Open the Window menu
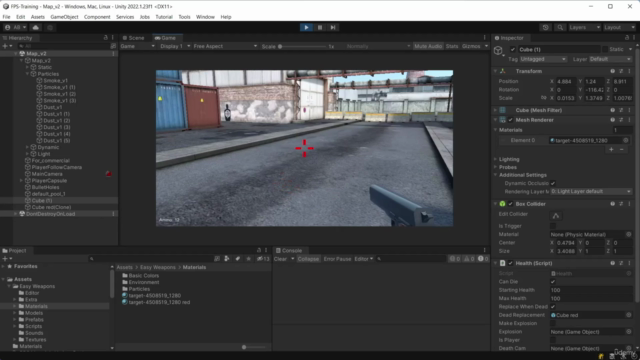 tap(205, 17)
